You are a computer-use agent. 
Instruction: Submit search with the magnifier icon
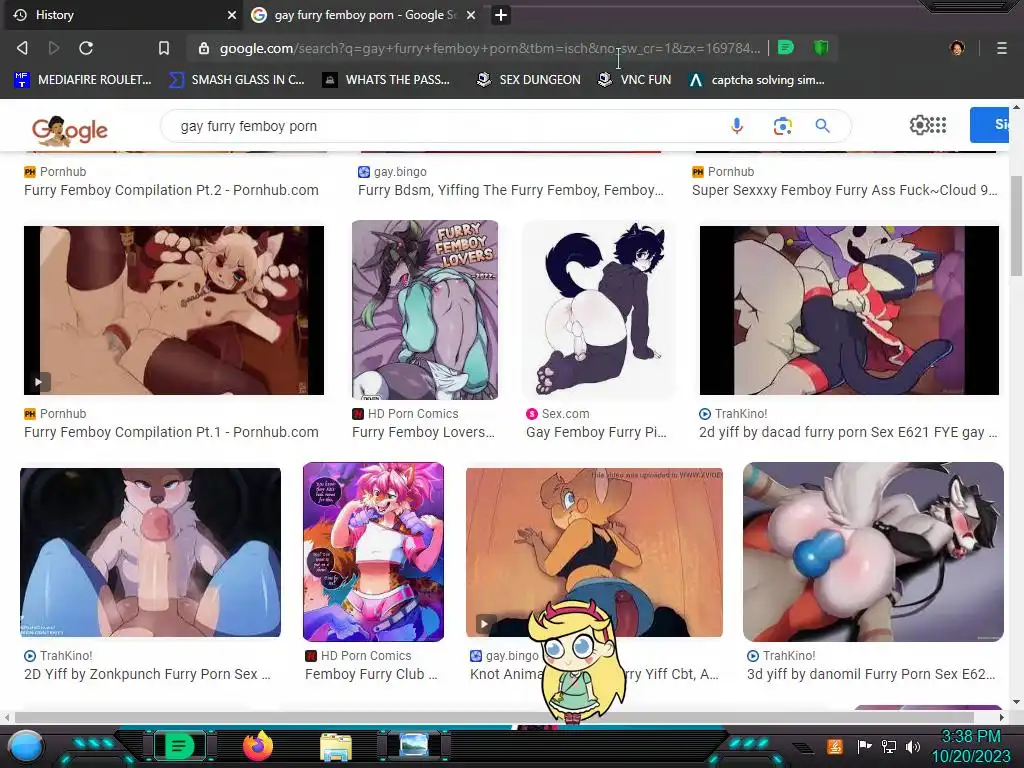pyautogui.click(x=822, y=126)
